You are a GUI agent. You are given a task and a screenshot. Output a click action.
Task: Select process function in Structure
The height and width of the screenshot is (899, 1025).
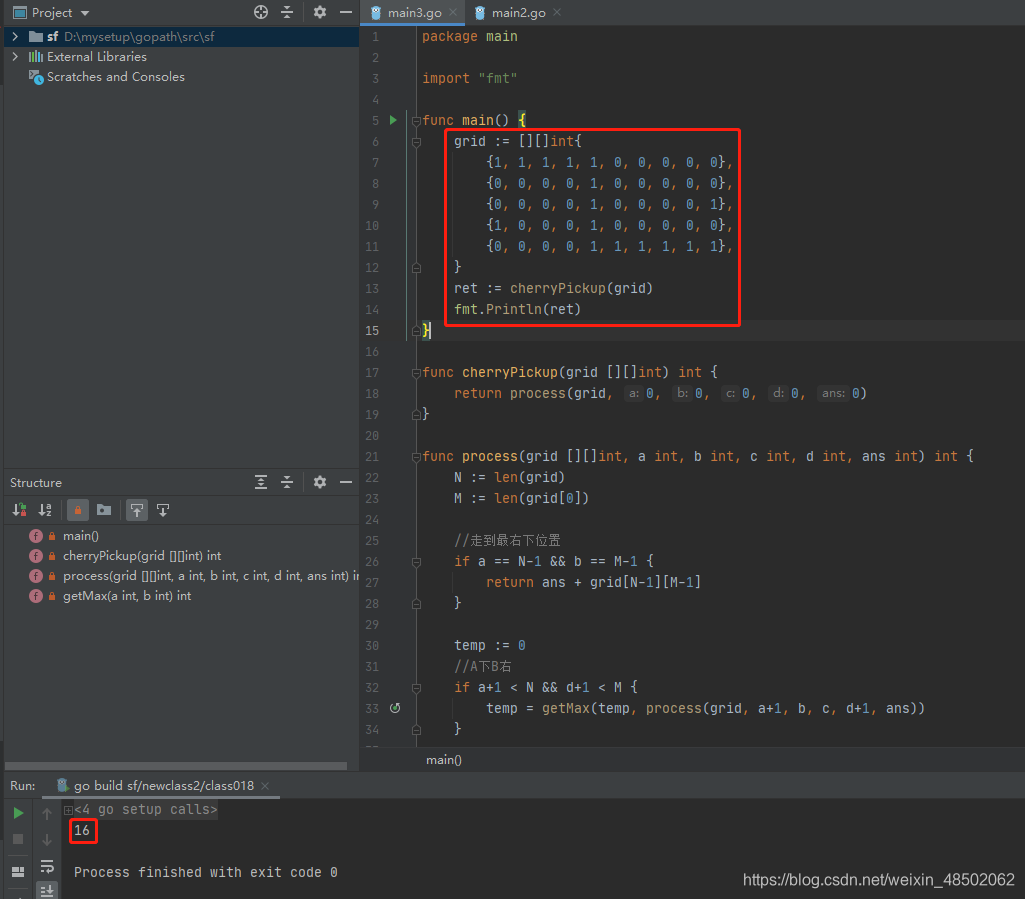(211, 576)
